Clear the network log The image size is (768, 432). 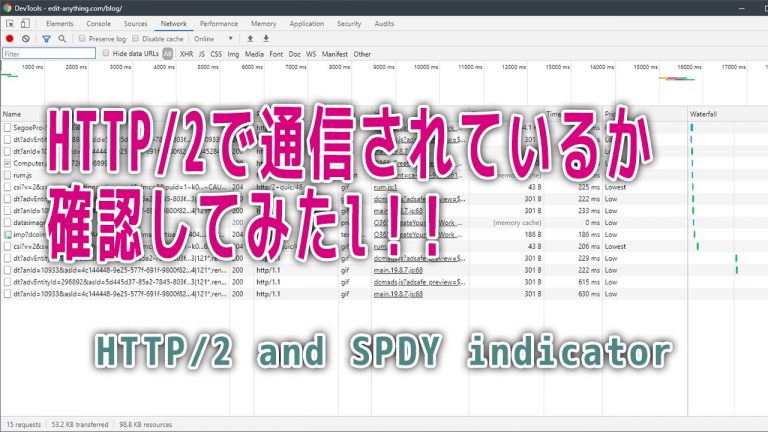click(x=27, y=38)
